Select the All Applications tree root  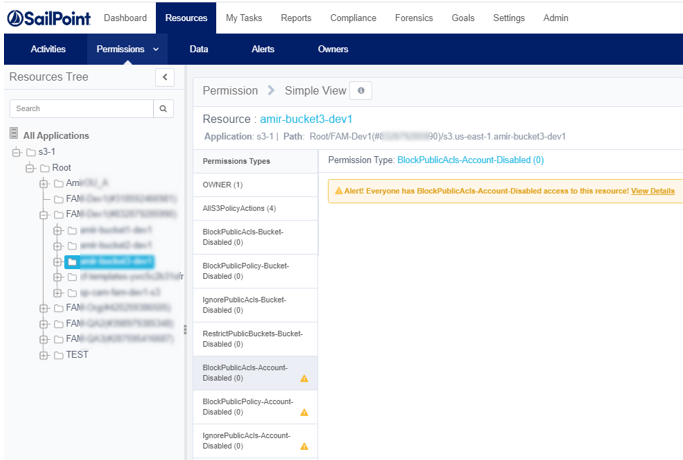[56, 136]
